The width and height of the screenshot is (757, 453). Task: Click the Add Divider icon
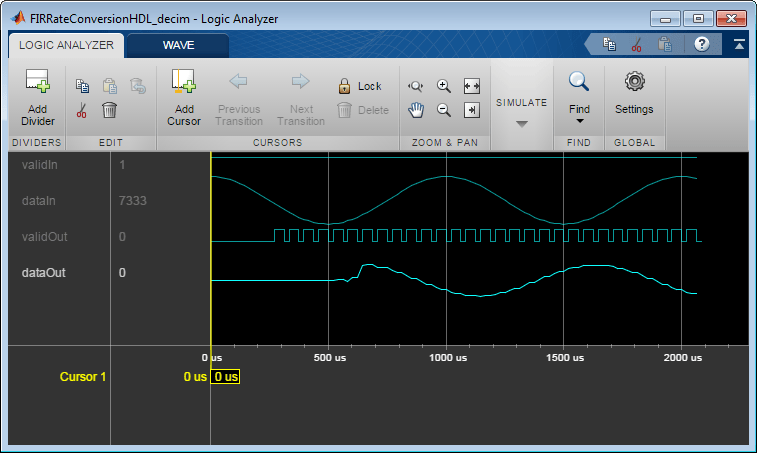point(38,81)
